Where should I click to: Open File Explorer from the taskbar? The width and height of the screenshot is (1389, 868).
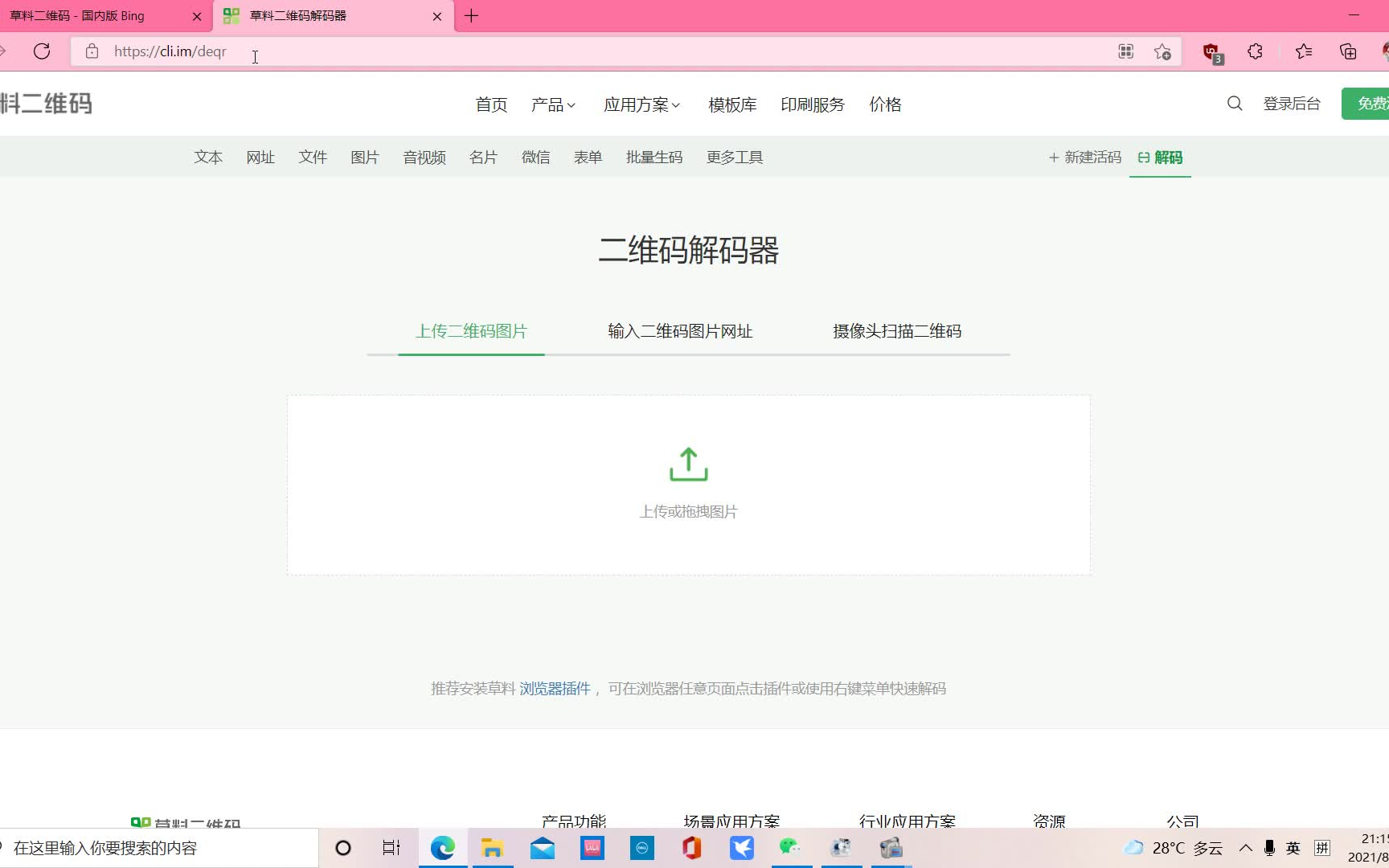(493, 848)
